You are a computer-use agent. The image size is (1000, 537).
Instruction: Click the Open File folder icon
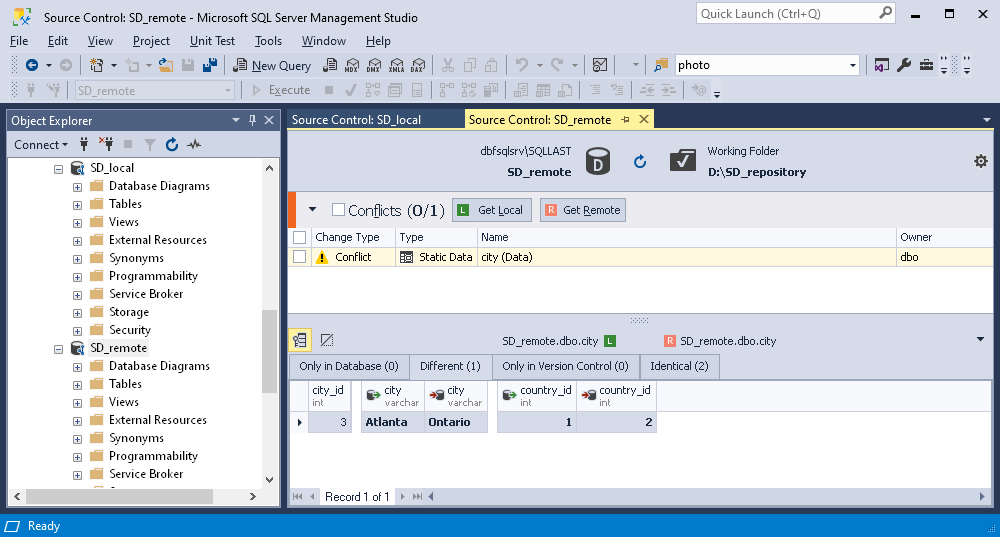pos(166,65)
